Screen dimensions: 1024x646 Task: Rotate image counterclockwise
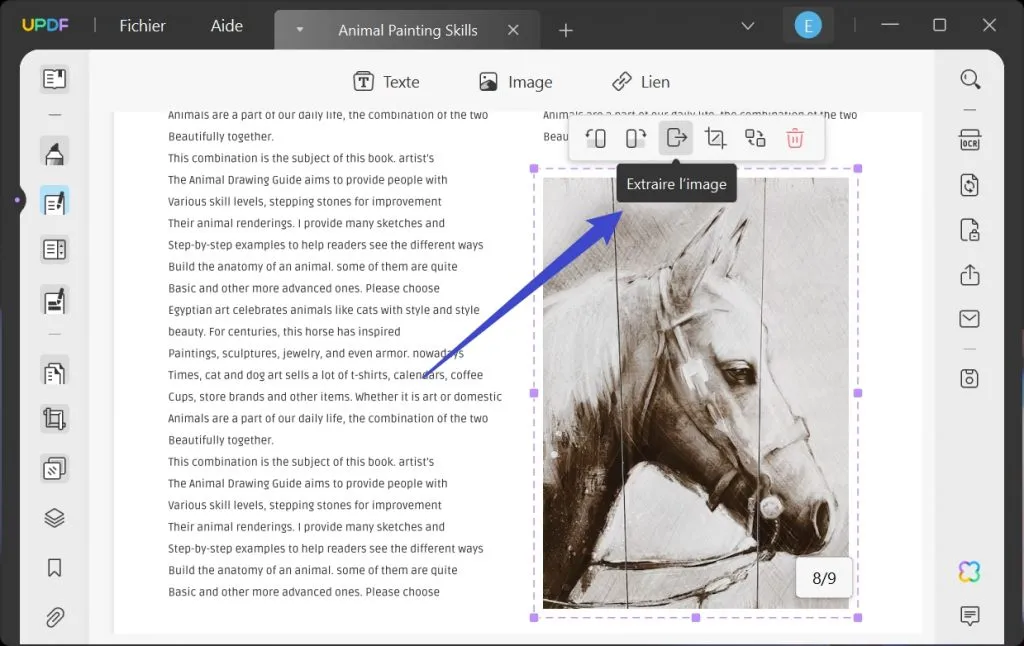pos(596,138)
